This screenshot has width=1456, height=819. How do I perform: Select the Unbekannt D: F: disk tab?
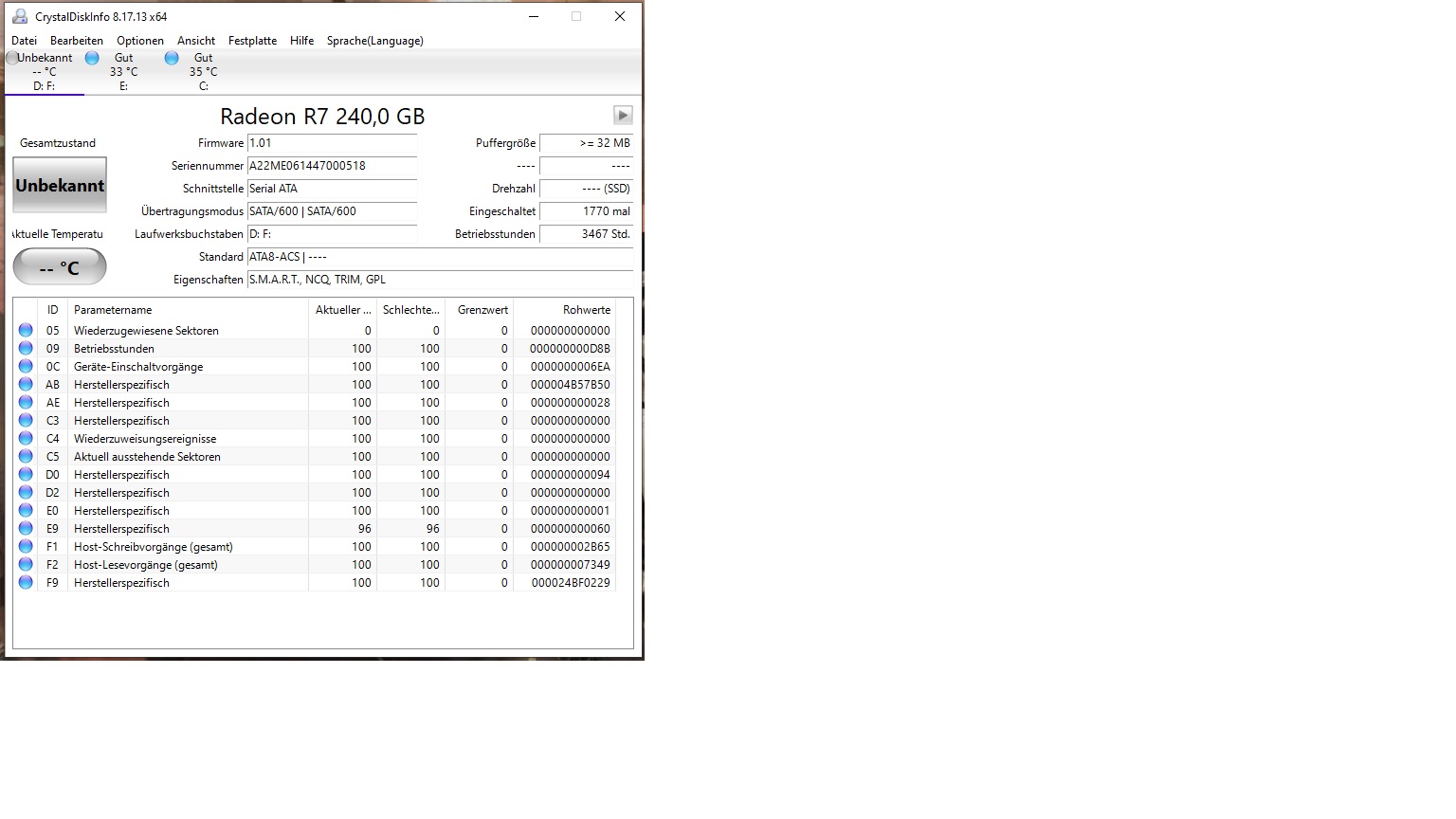coord(44,72)
